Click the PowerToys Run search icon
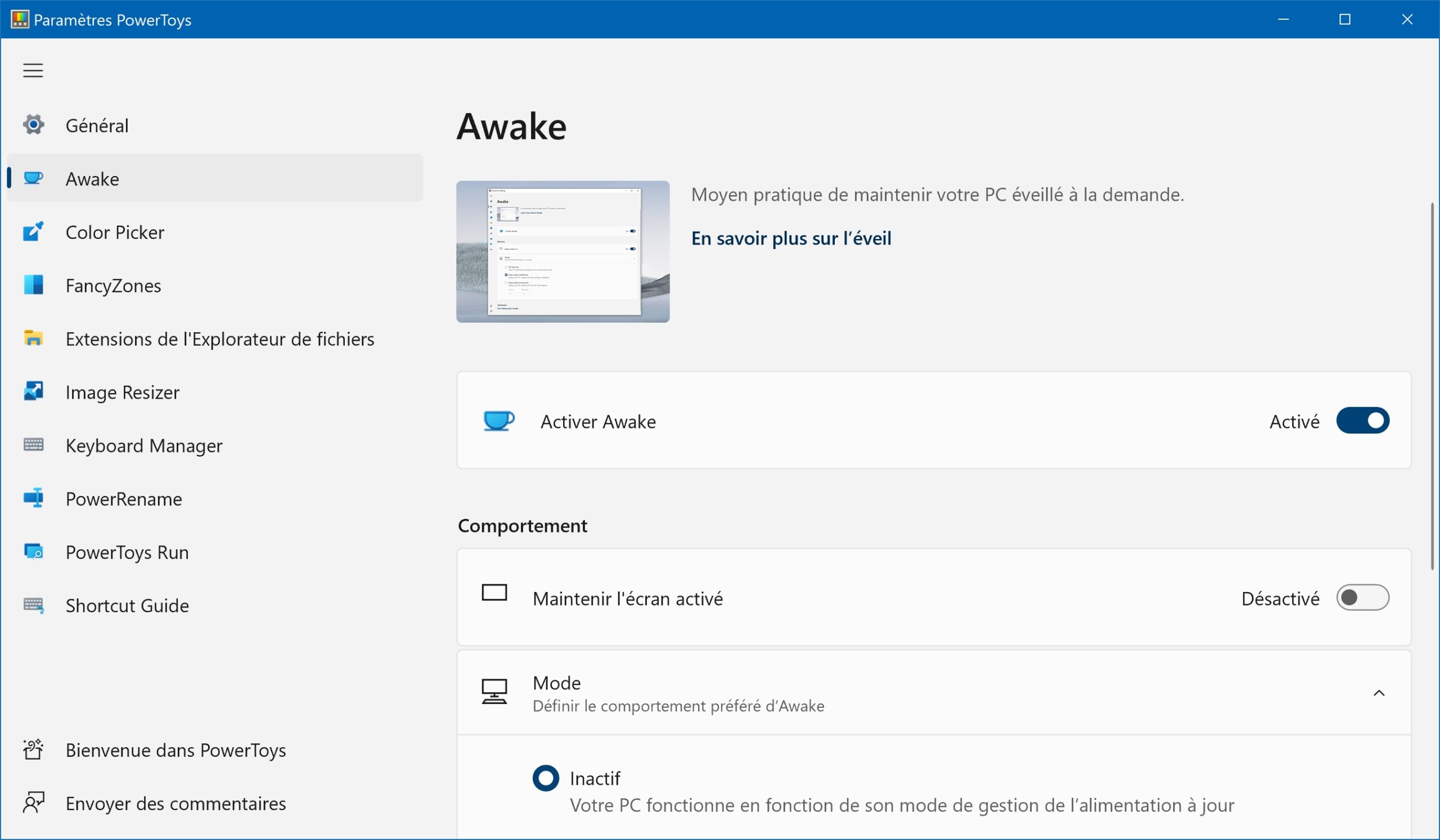Viewport: 1440px width, 840px height. coord(34,551)
